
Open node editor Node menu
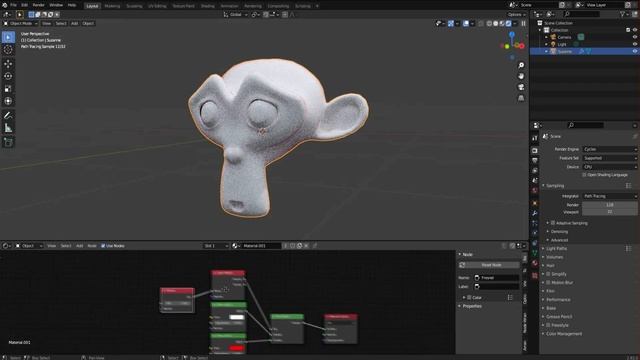coord(92,246)
